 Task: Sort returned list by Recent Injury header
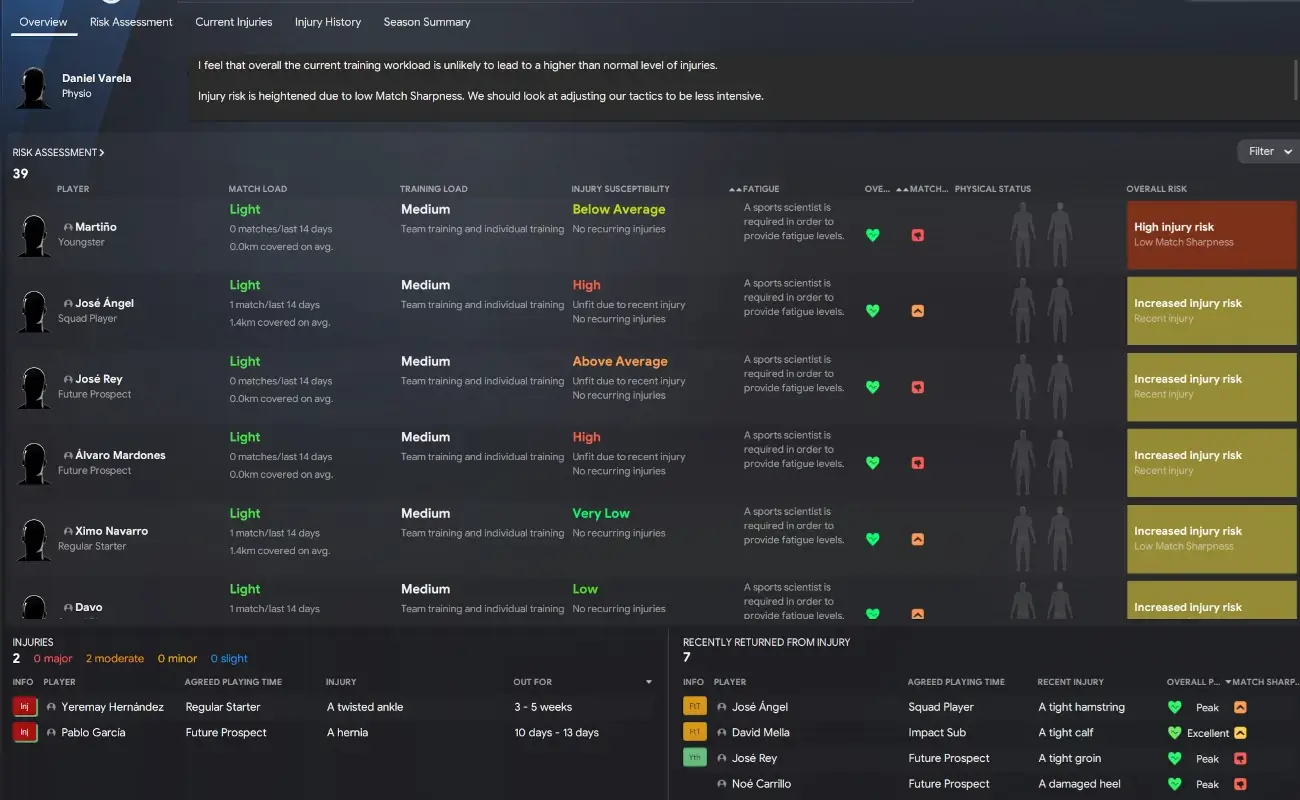click(x=1070, y=682)
